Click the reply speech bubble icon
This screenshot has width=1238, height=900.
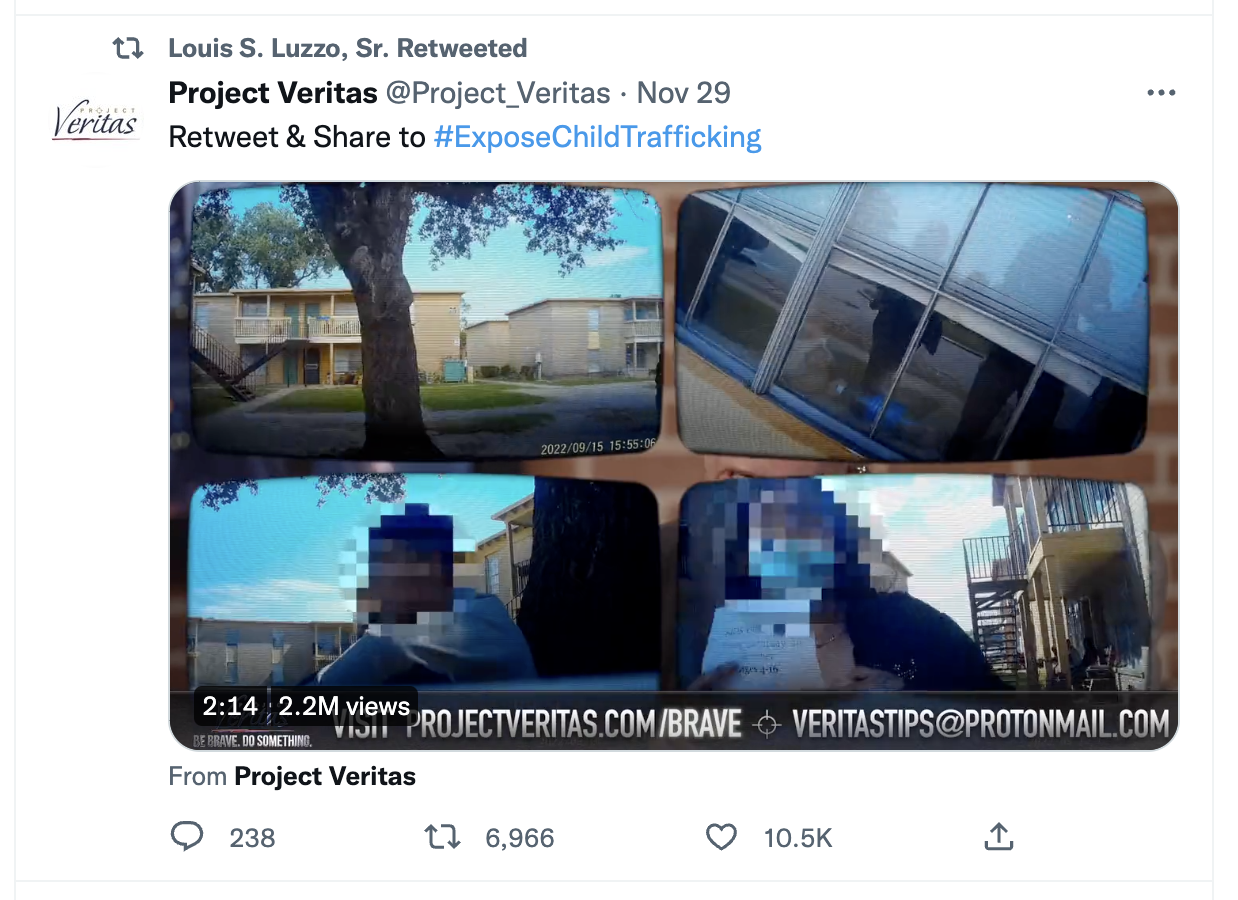click(x=187, y=836)
